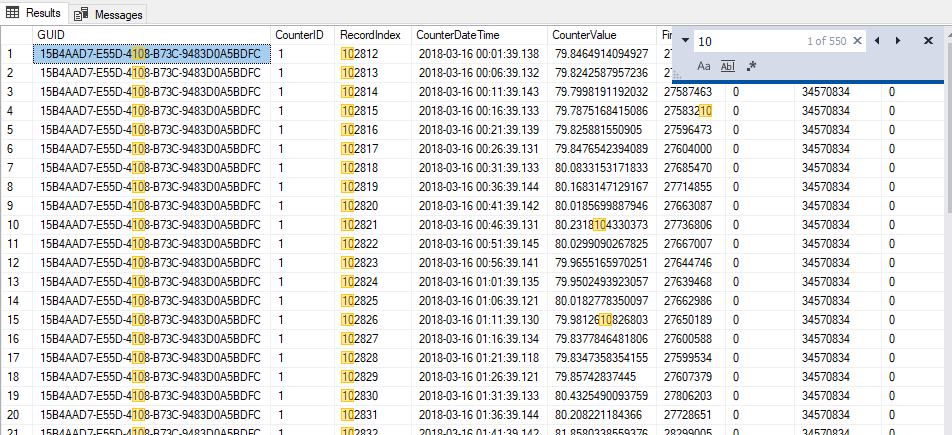Toggle regular expressions search option
The width and height of the screenshot is (952, 435).
coord(751,66)
